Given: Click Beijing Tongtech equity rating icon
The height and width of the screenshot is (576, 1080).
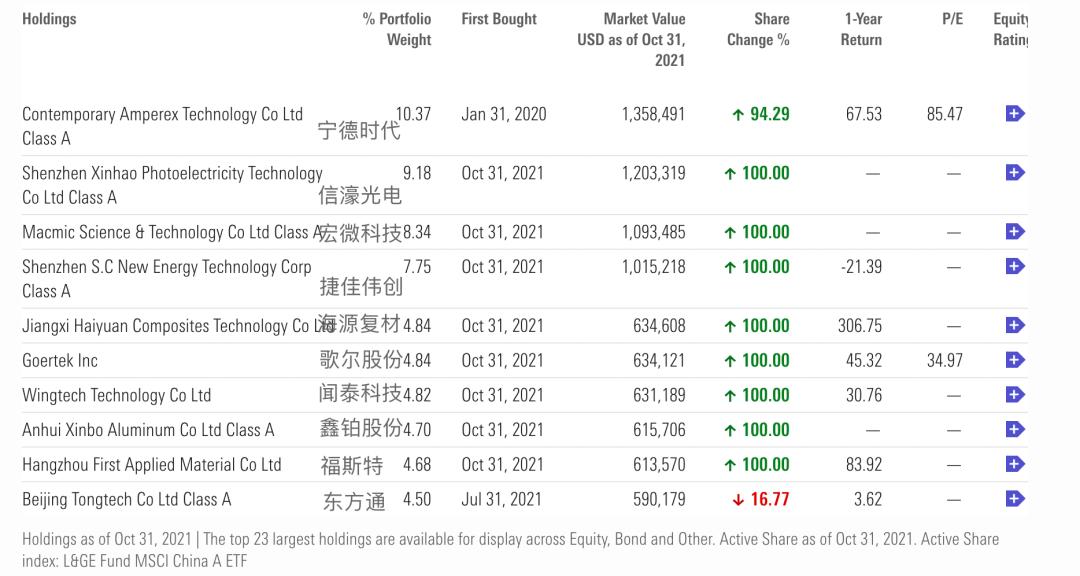Looking at the screenshot, I should pos(1014,498).
